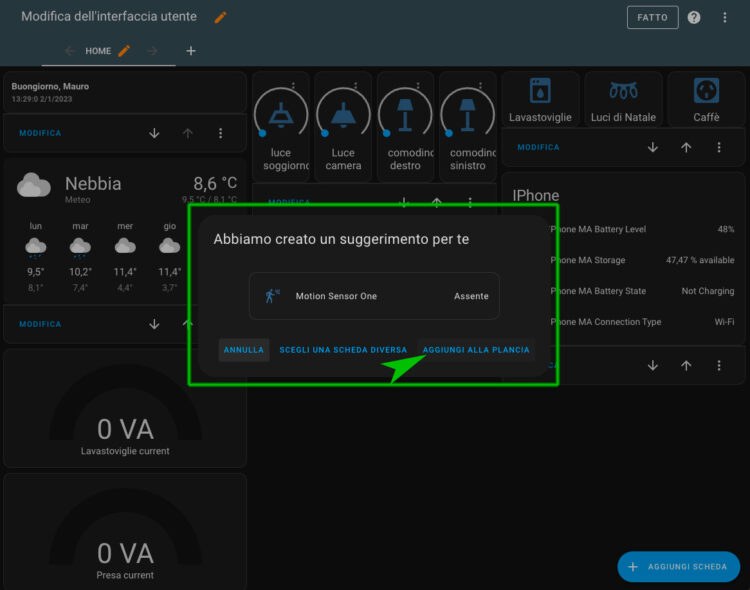
Task: Open Luce camera card options
Action: coord(355,86)
